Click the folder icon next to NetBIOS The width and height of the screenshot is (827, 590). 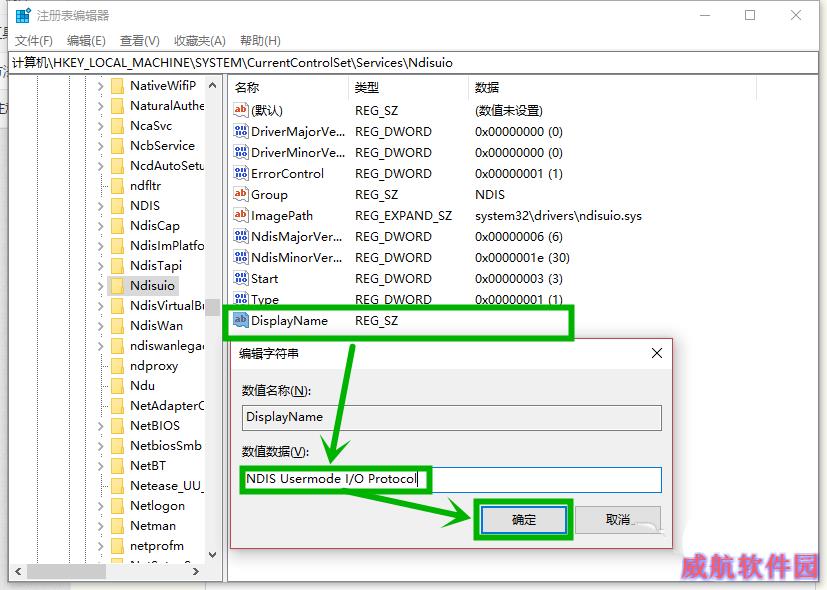pos(117,426)
